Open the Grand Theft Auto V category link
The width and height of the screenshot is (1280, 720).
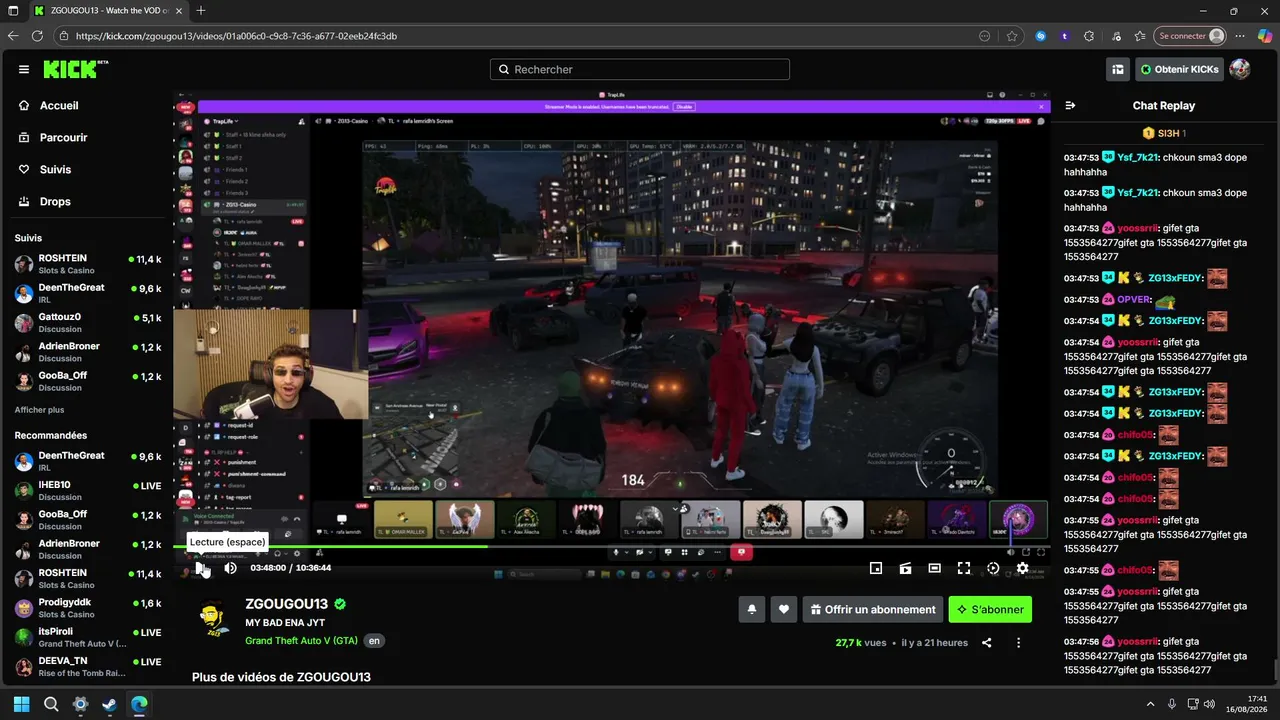coord(301,640)
